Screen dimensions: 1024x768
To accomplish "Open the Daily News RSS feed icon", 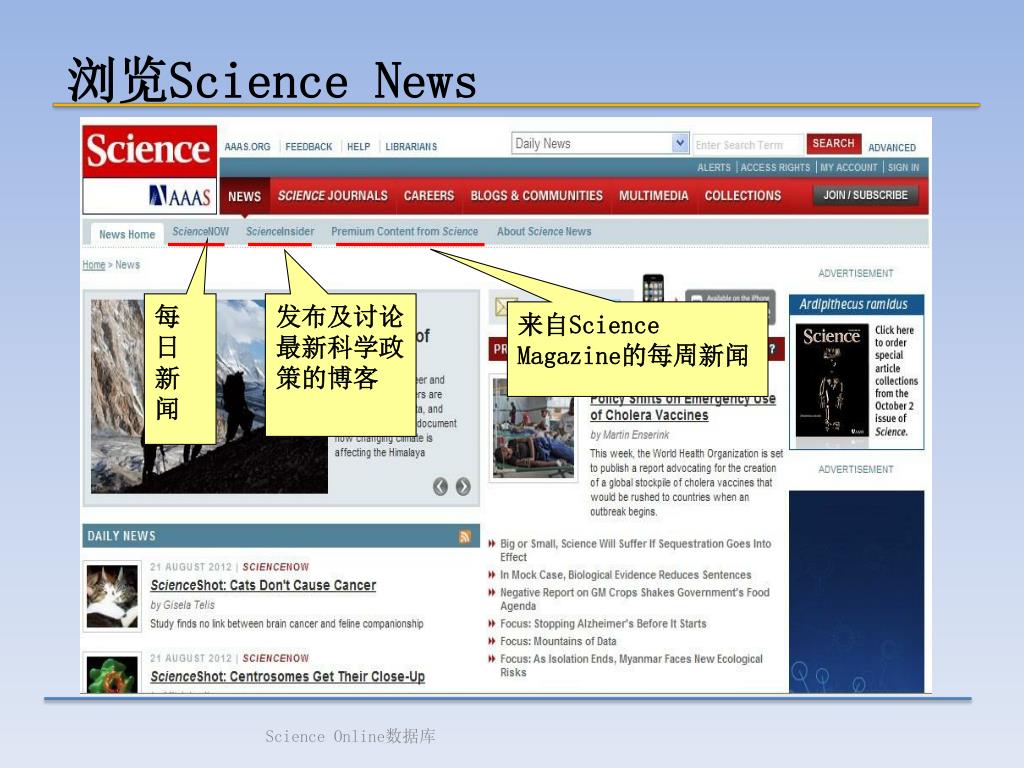I will click(465, 536).
